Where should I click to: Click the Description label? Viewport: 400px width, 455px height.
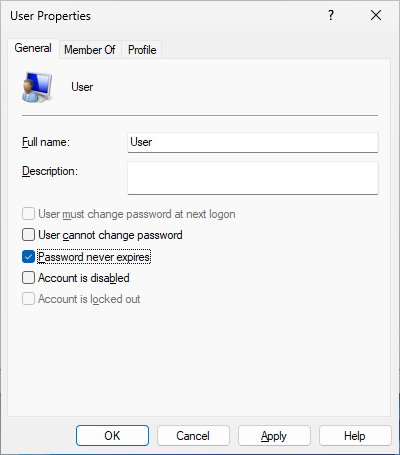(x=50, y=171)
